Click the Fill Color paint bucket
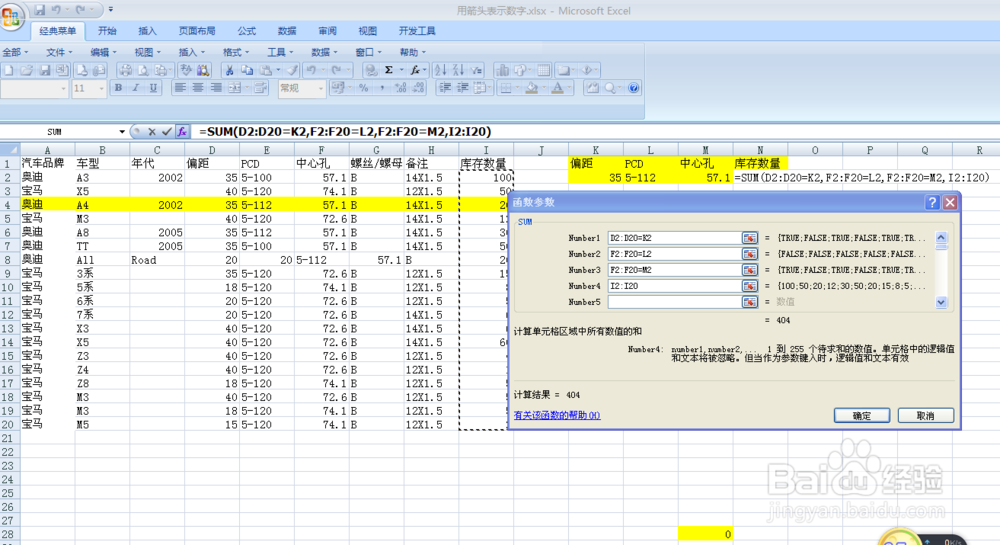The width and height of the screenshot is (1000, 545). coord(532,88)
